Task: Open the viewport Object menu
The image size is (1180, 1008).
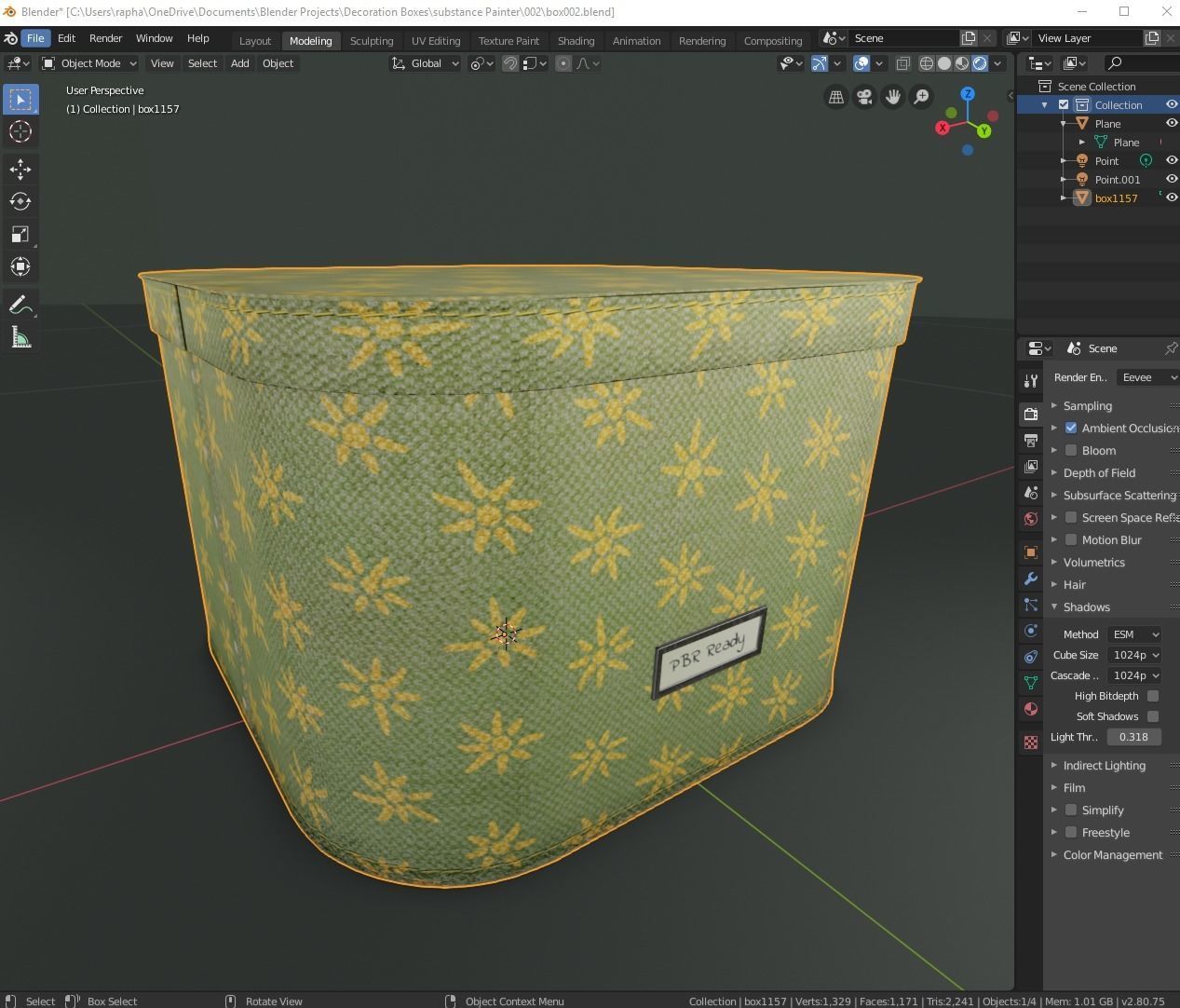Action: click(278, 63)
